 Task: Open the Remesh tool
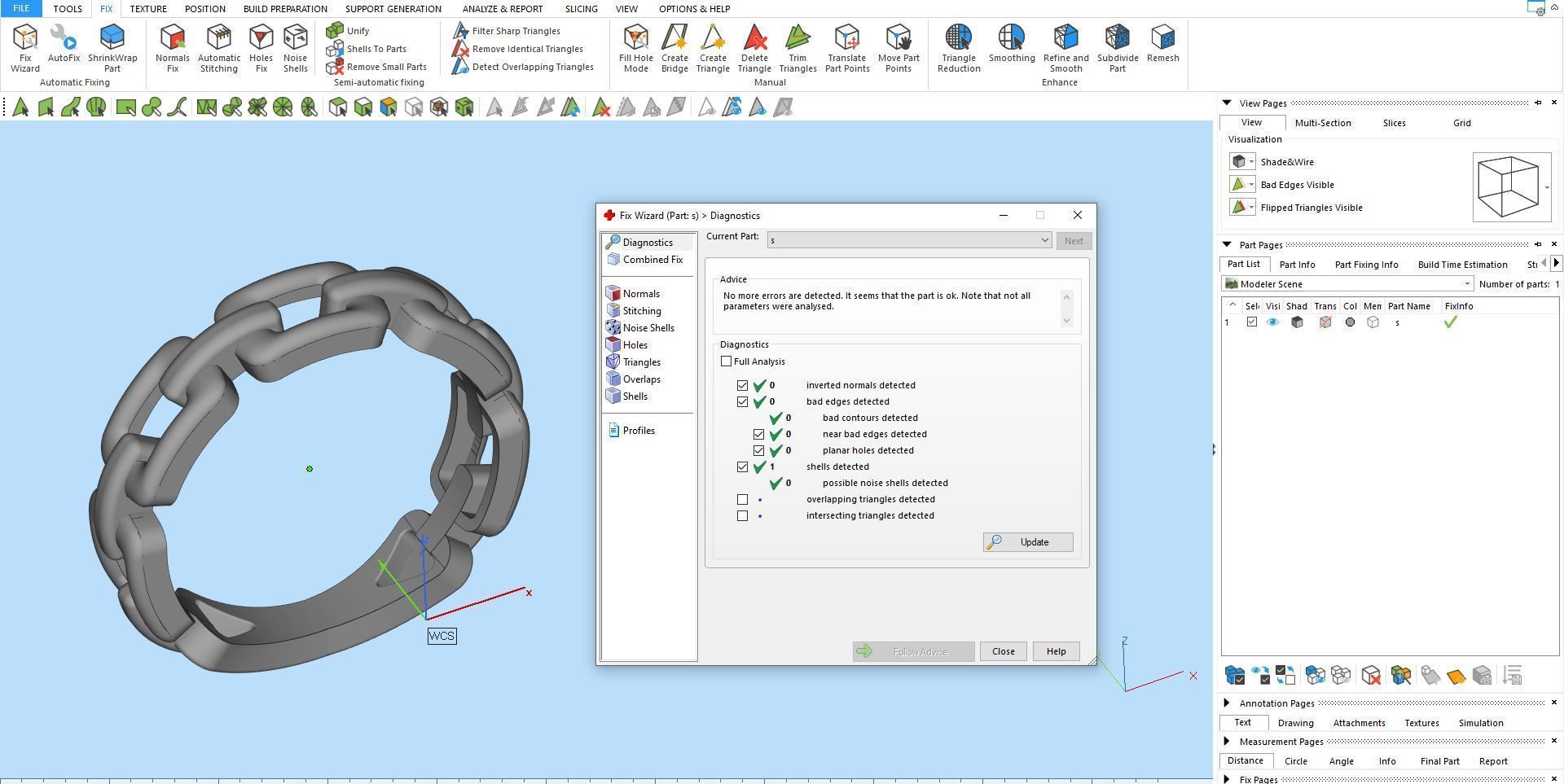[x=1163, y=44]
